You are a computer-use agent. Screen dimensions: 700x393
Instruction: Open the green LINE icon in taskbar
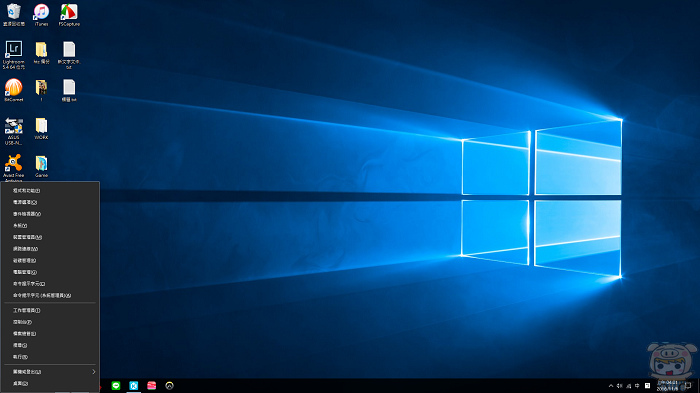(x=116, y=385)
